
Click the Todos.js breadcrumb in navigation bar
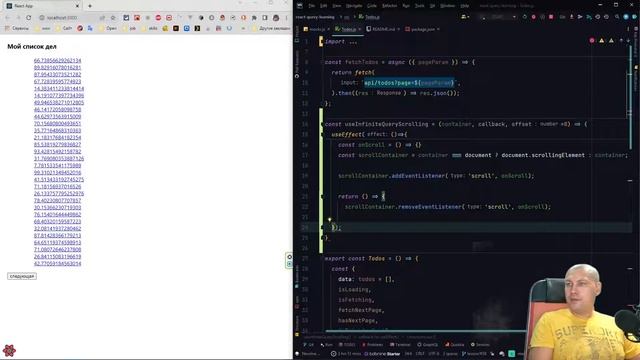tap(369, 17)
